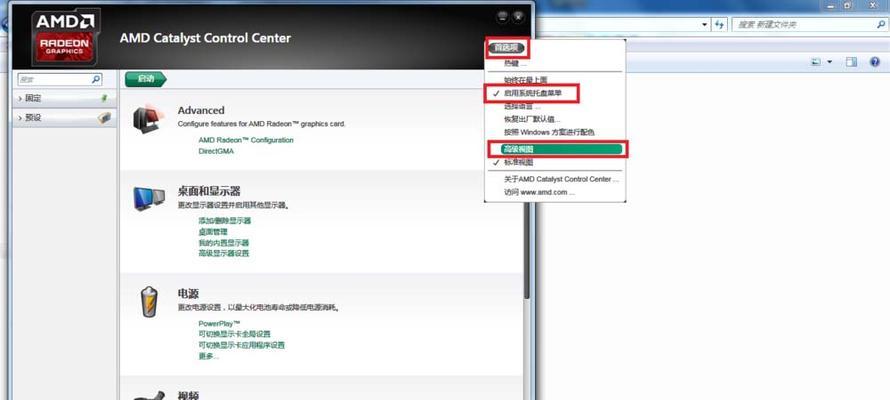Click the AMD Catalyst Control Center title text
The width and height of the screenshot is (890, 400).
click(x=205, y=38)
